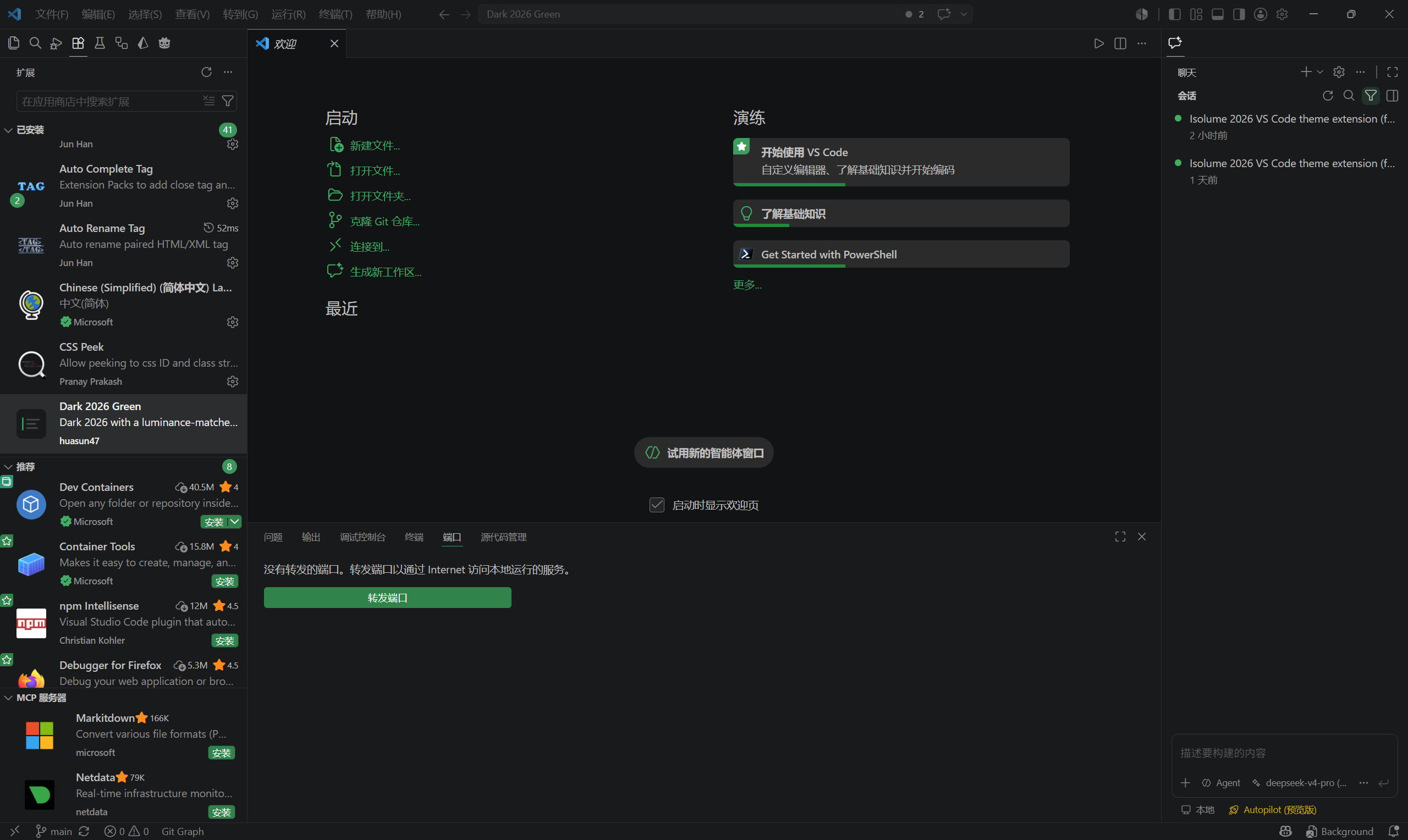Viewport: 1408px width, 840px height.
Task: Add context with the plus in chat input
Action: [1185, 783]
